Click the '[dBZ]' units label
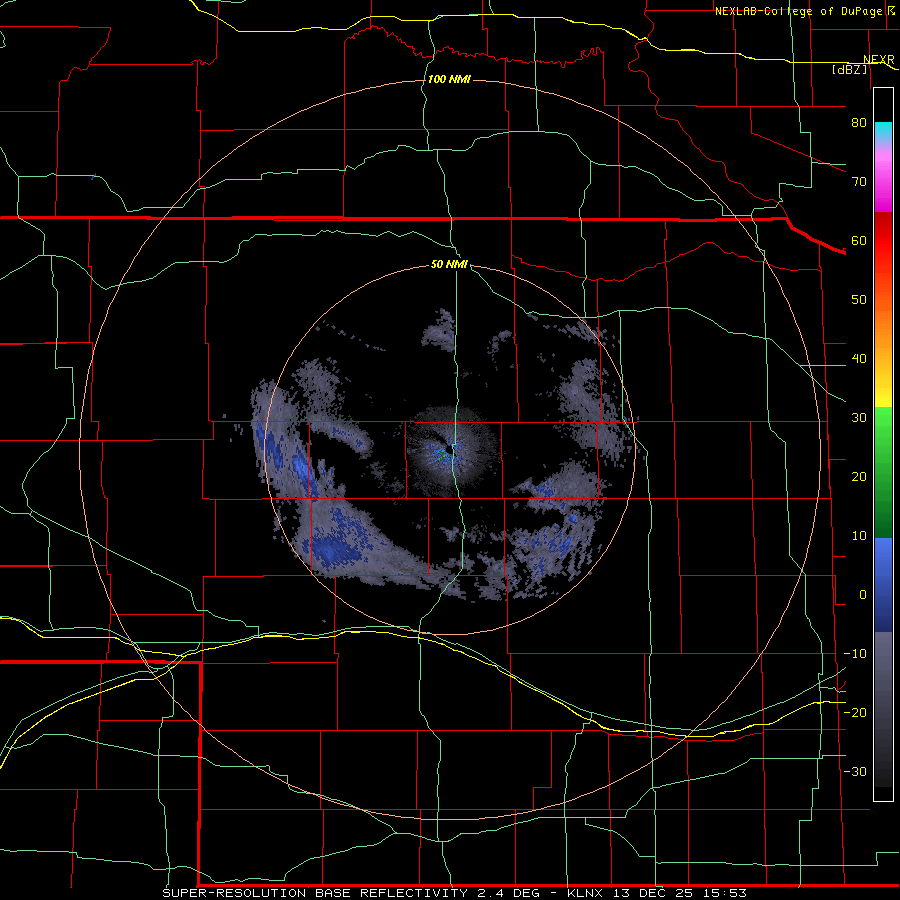This screenshot has height=900, width=900. [x=850, y=69]
